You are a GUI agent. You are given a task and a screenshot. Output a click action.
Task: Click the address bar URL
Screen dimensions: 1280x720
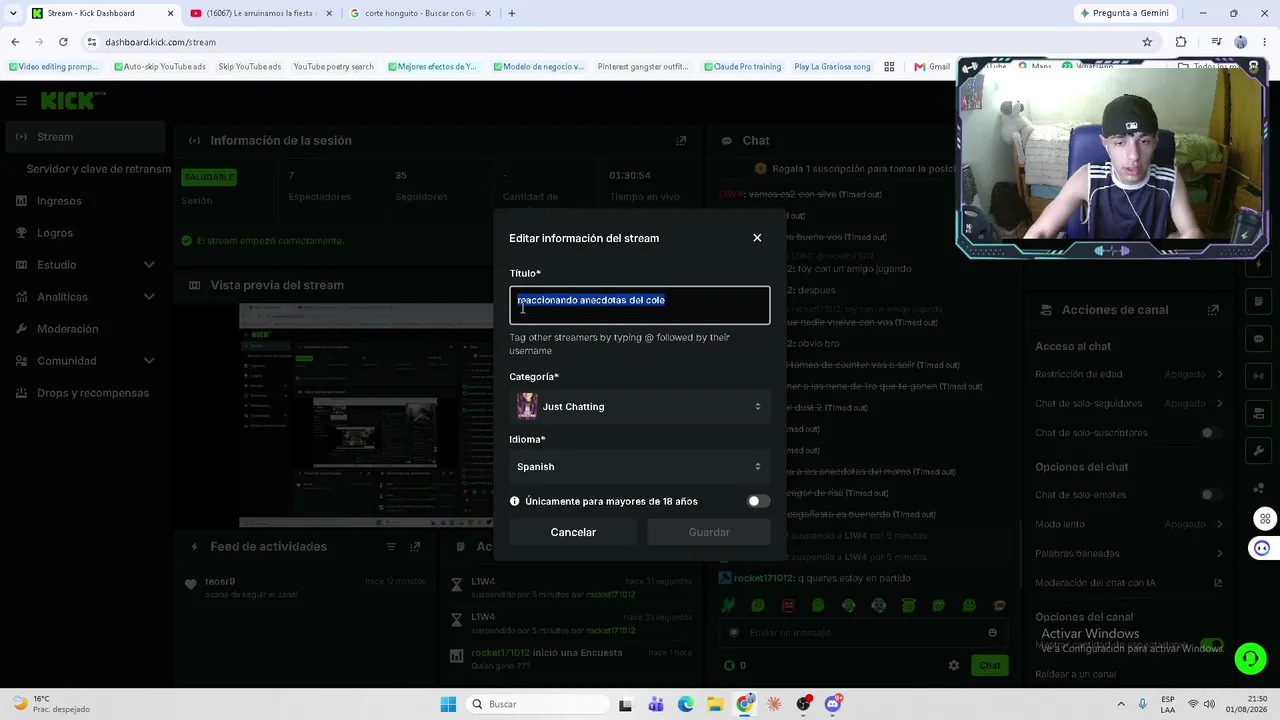coord(160,42)
